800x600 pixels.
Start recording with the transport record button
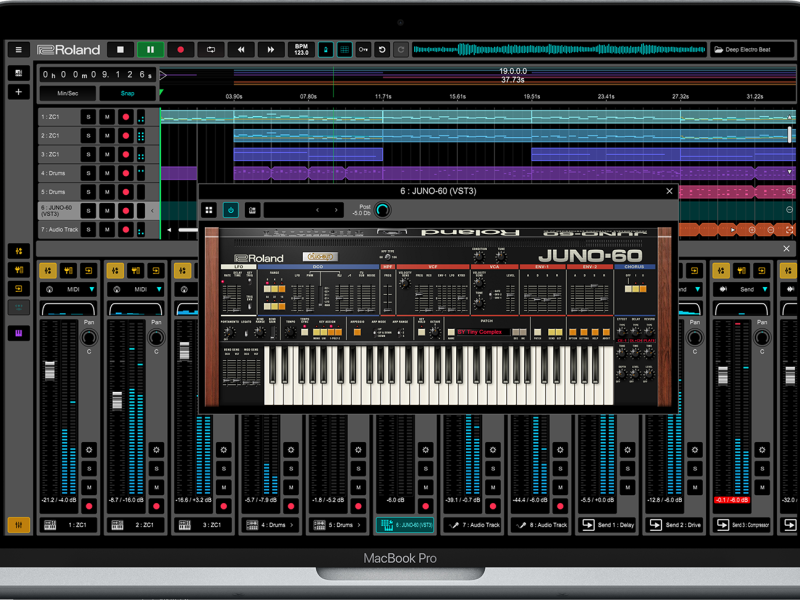(x=181, y=49)
